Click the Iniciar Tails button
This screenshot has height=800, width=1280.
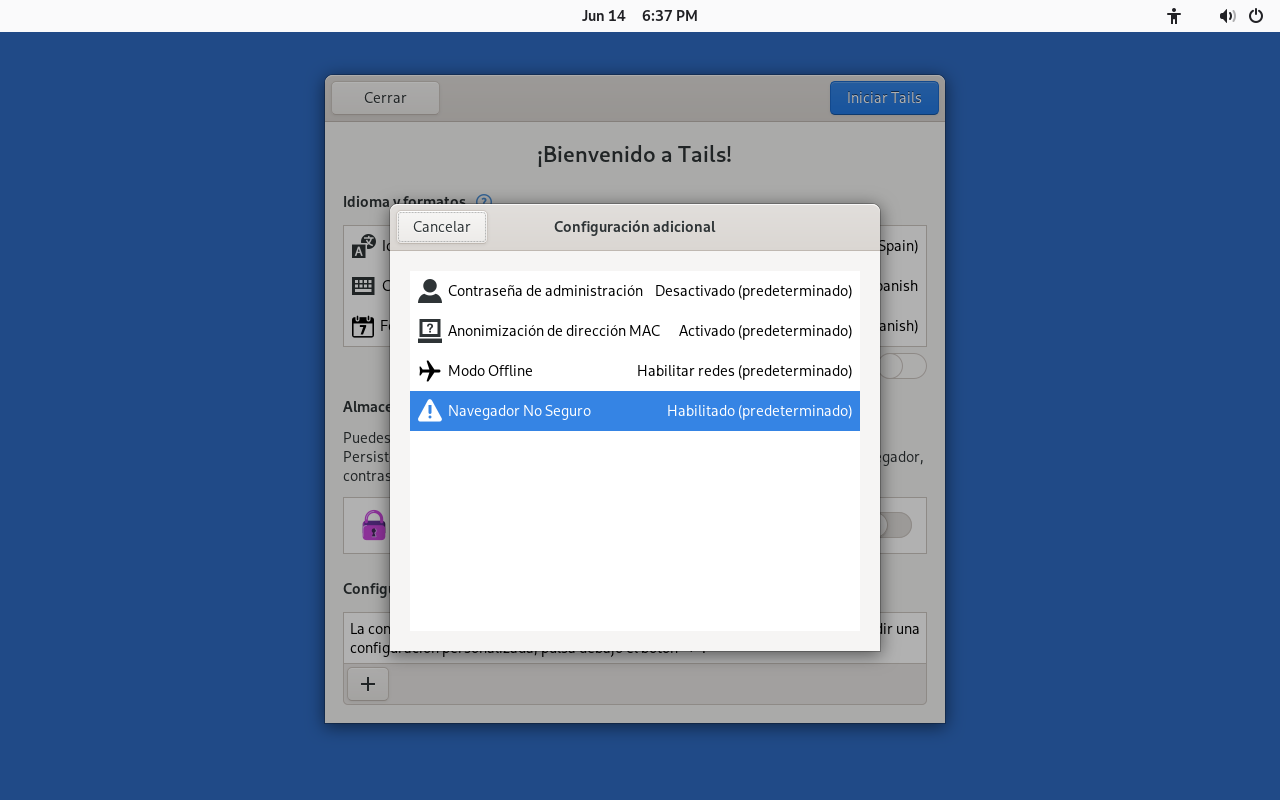click(884, 98)
